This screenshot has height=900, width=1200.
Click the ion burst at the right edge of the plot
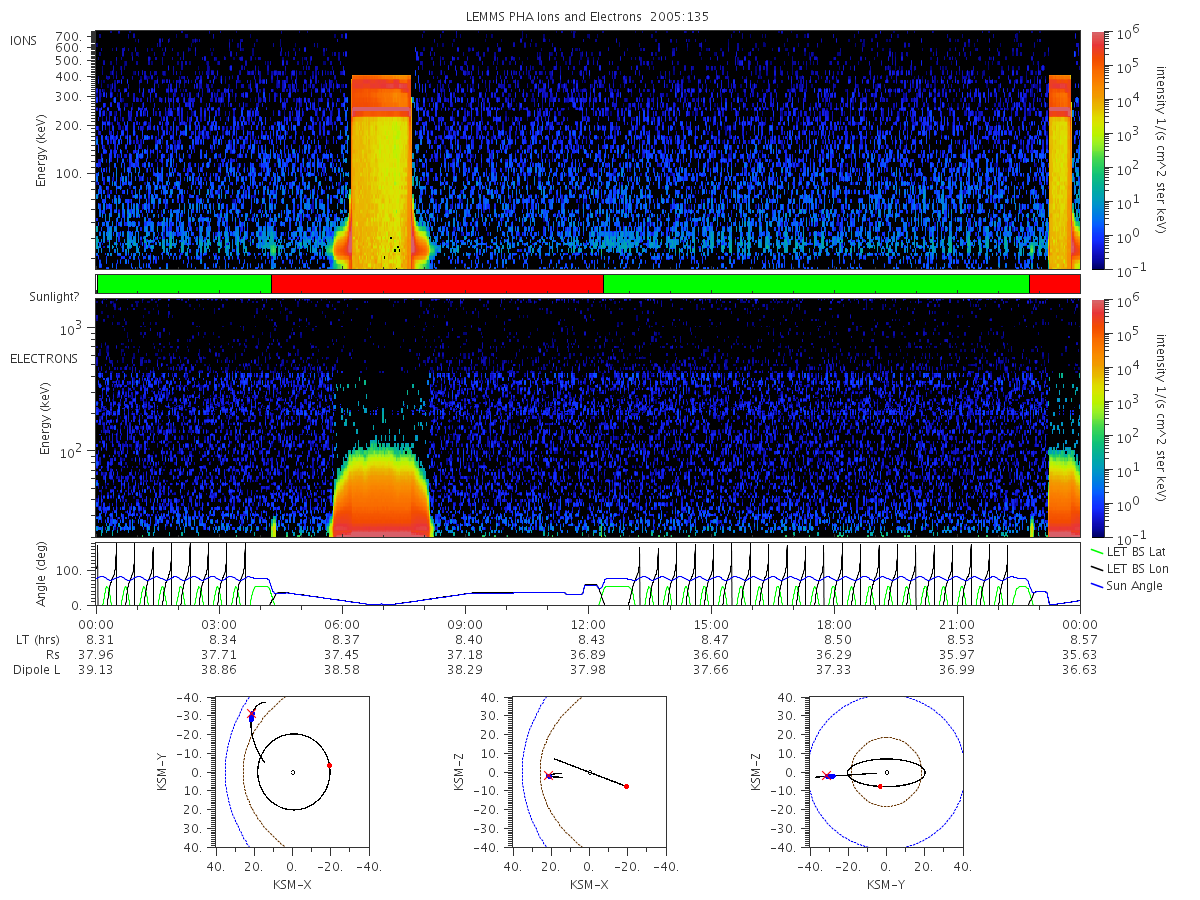(x=1060, y=170)
